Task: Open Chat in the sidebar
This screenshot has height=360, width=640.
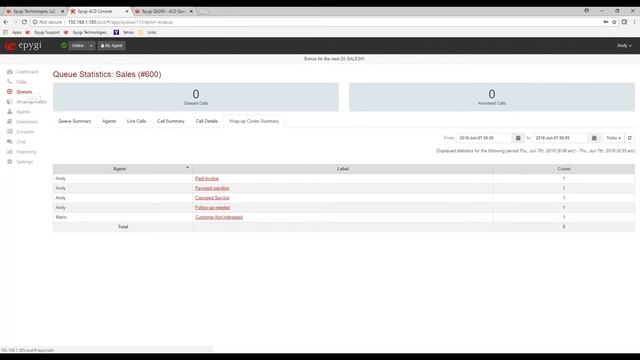Action: [17, 142]
